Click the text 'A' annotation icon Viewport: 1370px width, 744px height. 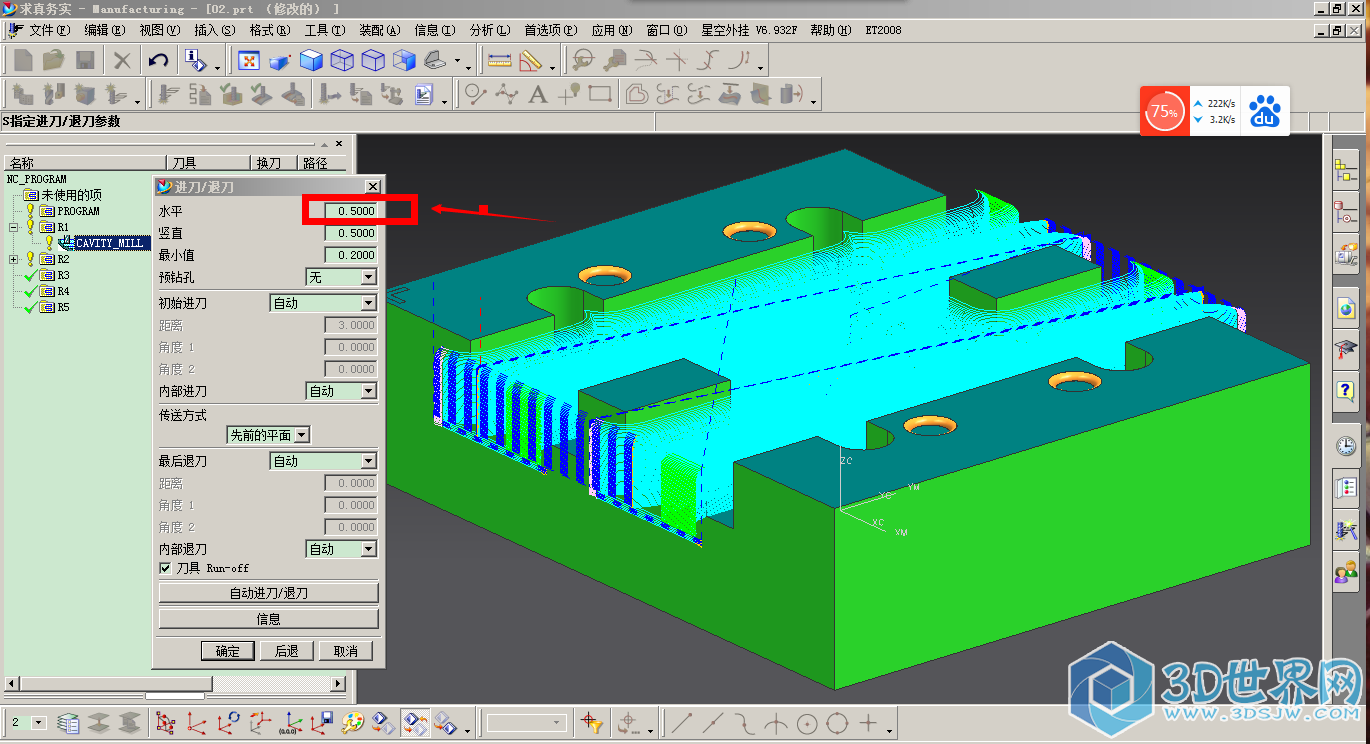538,95
